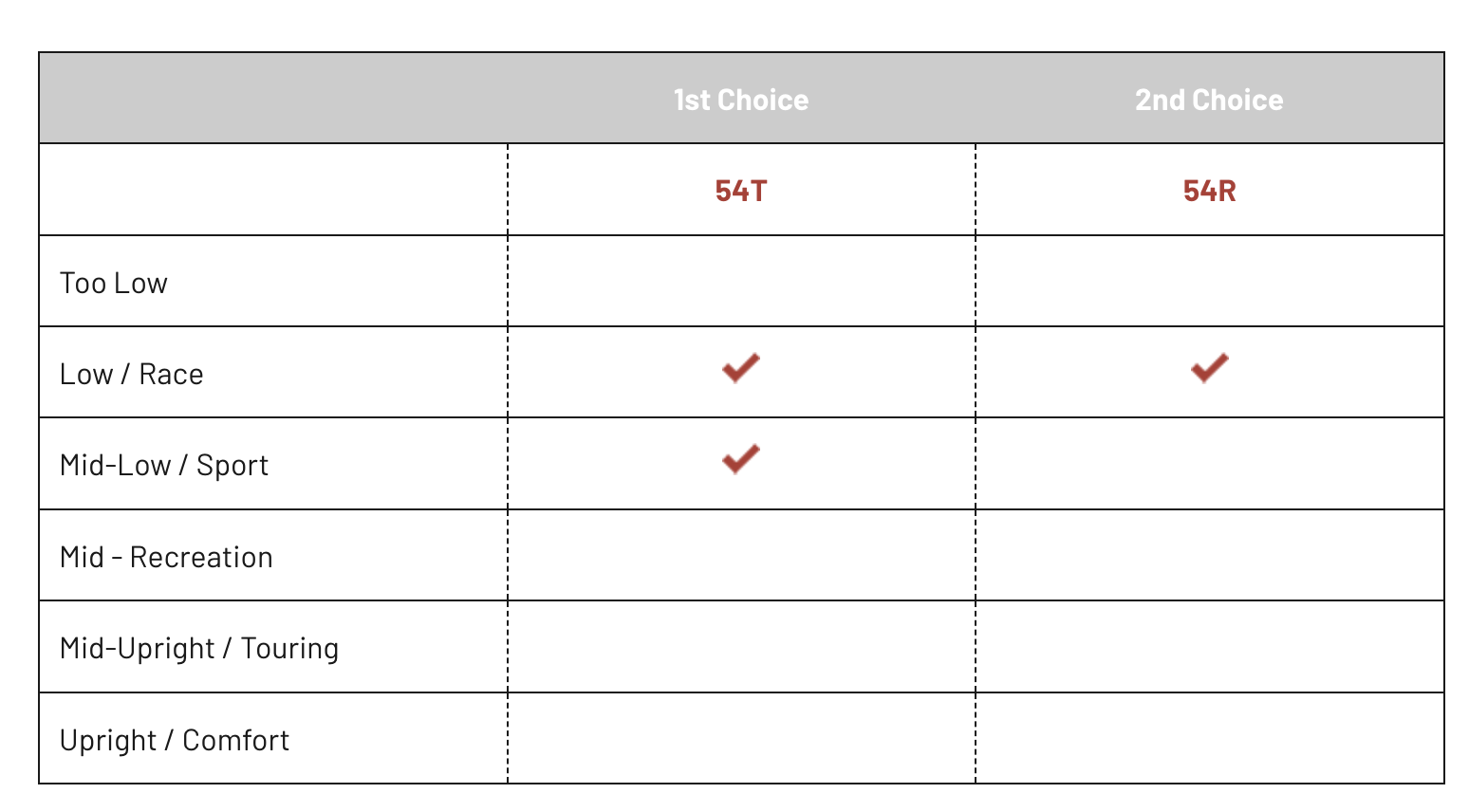Click the Mid-Low / Sport checkmark under 54T
Image resolution: width=1469 pixels, height=812 pixels.
[x=740, y=459]
